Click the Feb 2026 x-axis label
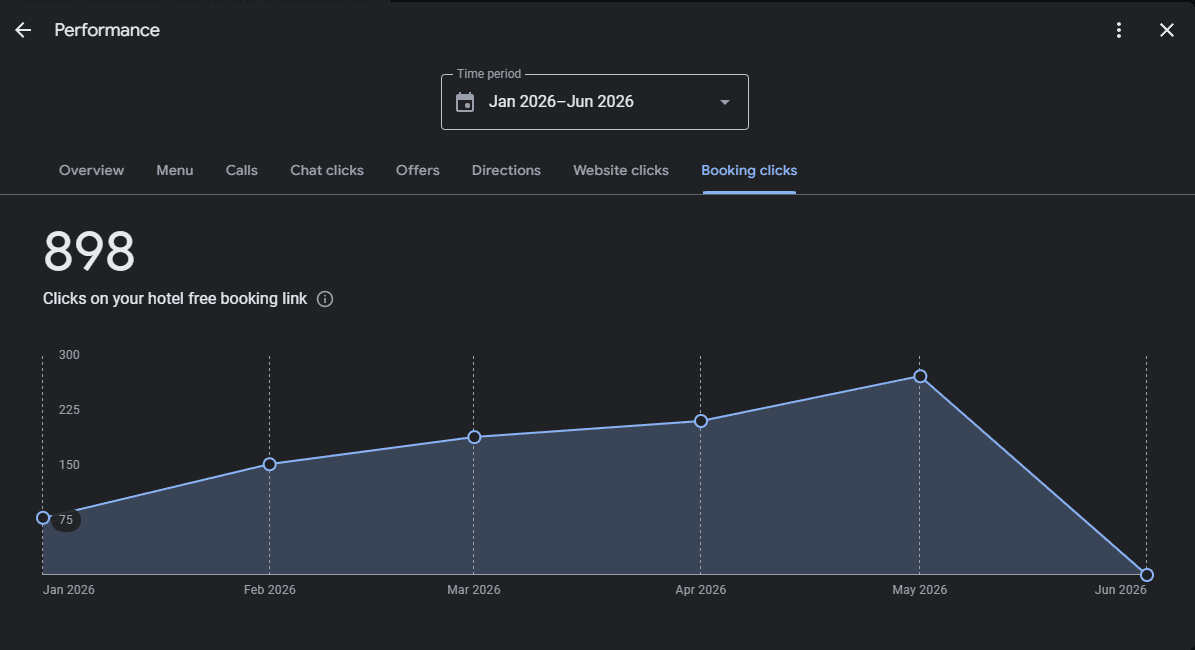Screen dimensions: 1195x650 [x=270, y=590]
